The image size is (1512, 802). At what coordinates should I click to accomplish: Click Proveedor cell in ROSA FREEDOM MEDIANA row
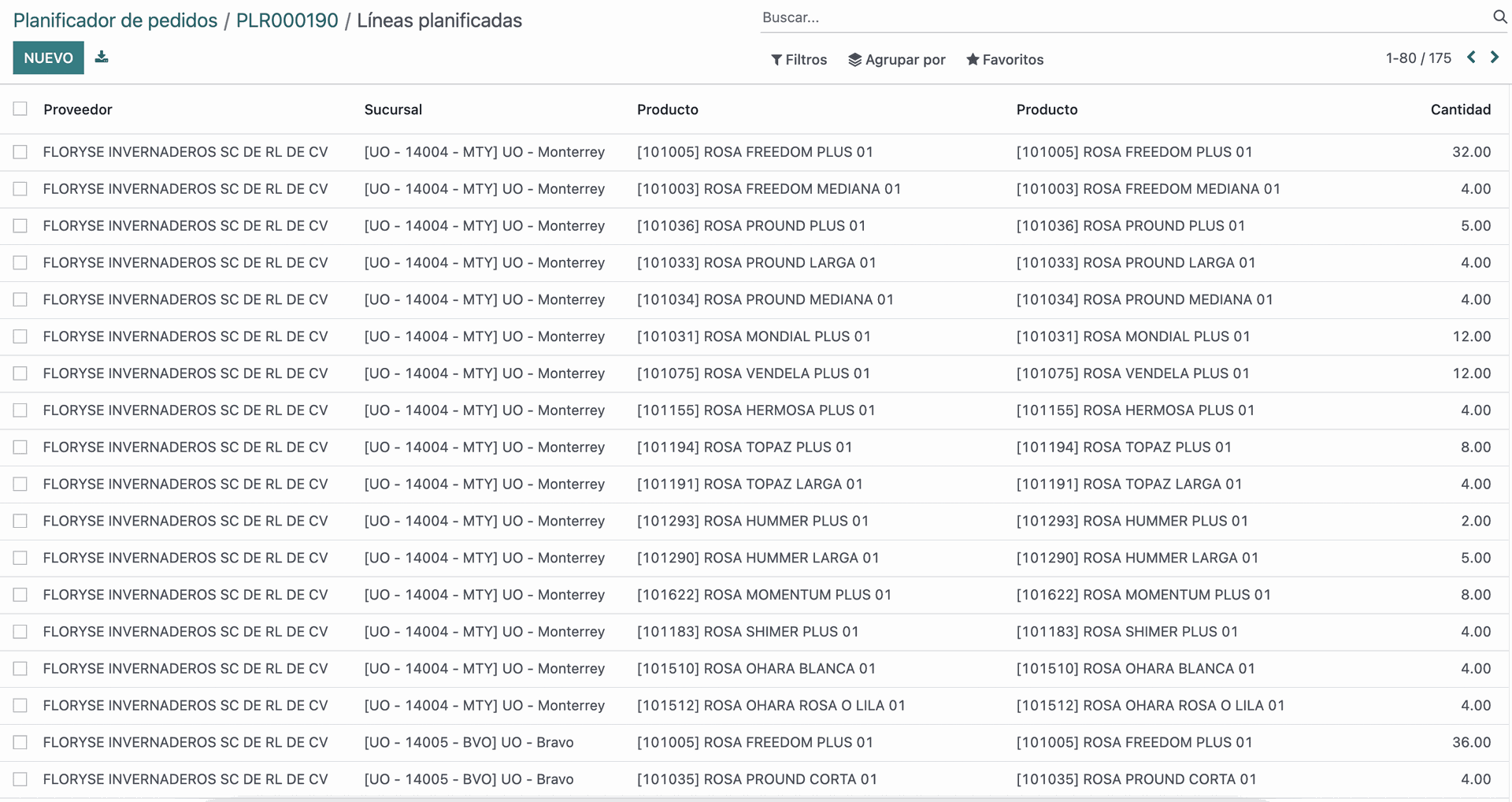(x=185, y=189)
